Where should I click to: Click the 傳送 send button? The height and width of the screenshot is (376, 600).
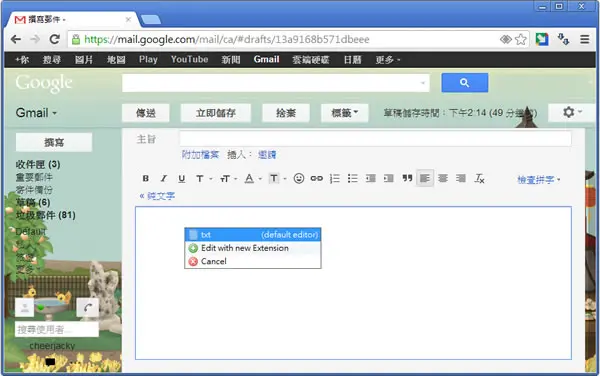click(146, 113)
